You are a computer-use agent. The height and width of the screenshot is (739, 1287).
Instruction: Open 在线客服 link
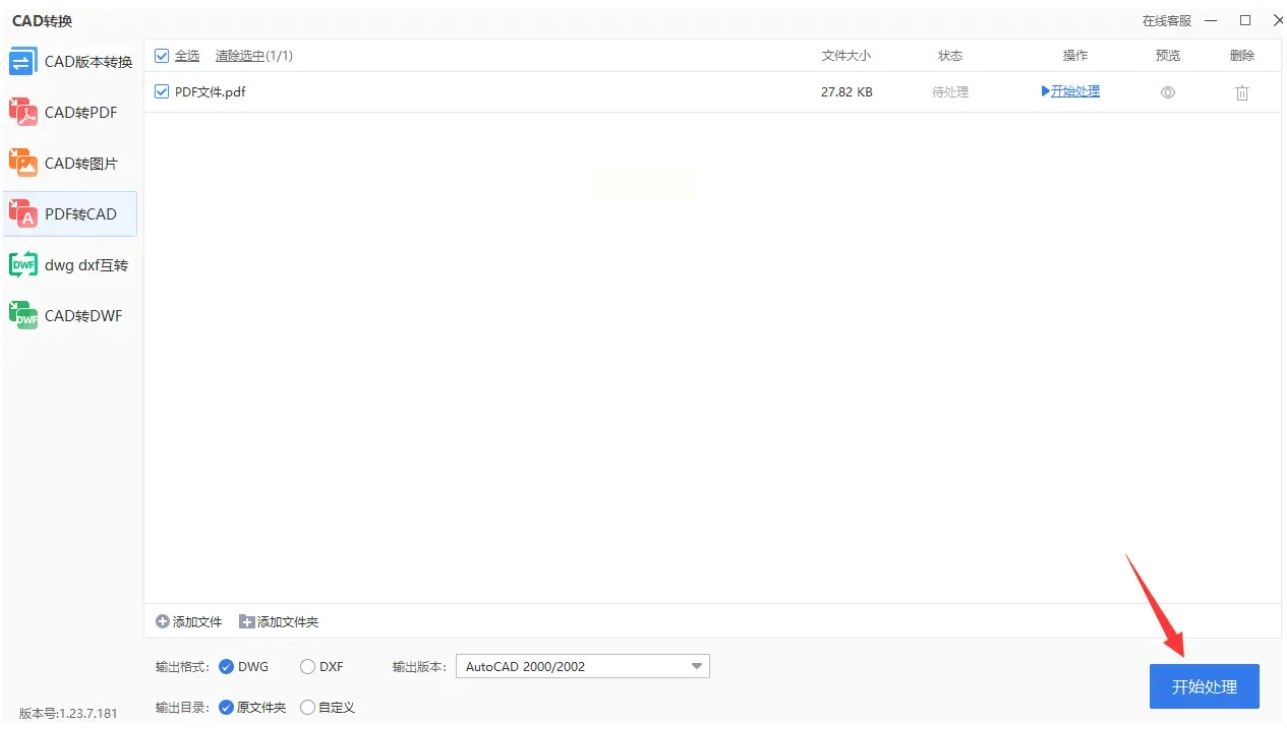pos(1167,21)
